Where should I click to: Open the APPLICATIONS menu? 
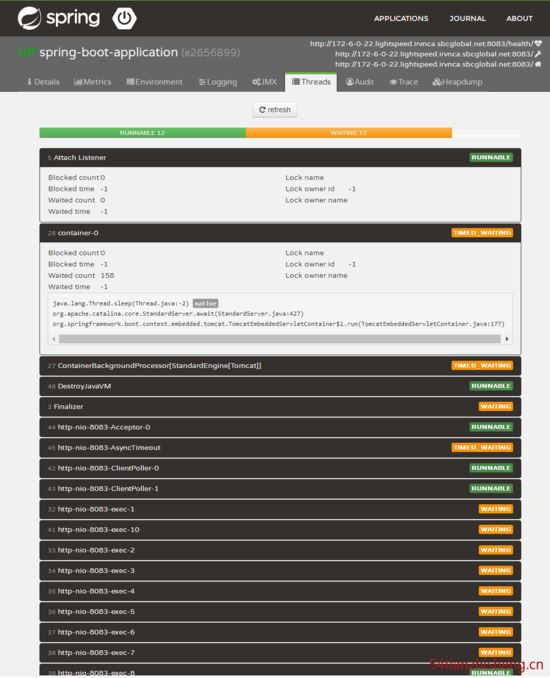[401, 19]
